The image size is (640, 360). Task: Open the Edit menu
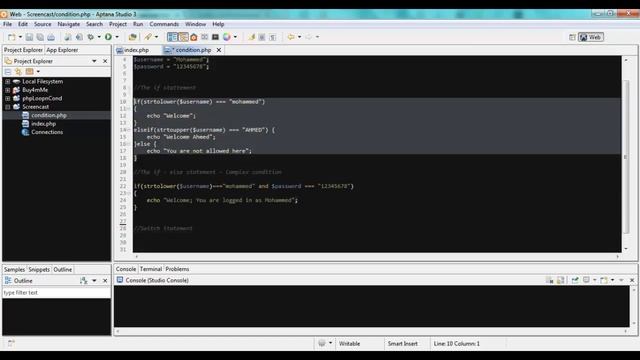(x=23, y=24)
